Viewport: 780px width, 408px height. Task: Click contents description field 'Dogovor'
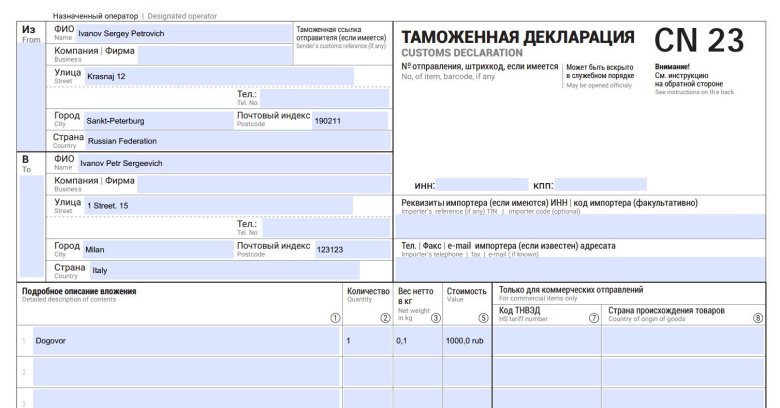(185, 341)
